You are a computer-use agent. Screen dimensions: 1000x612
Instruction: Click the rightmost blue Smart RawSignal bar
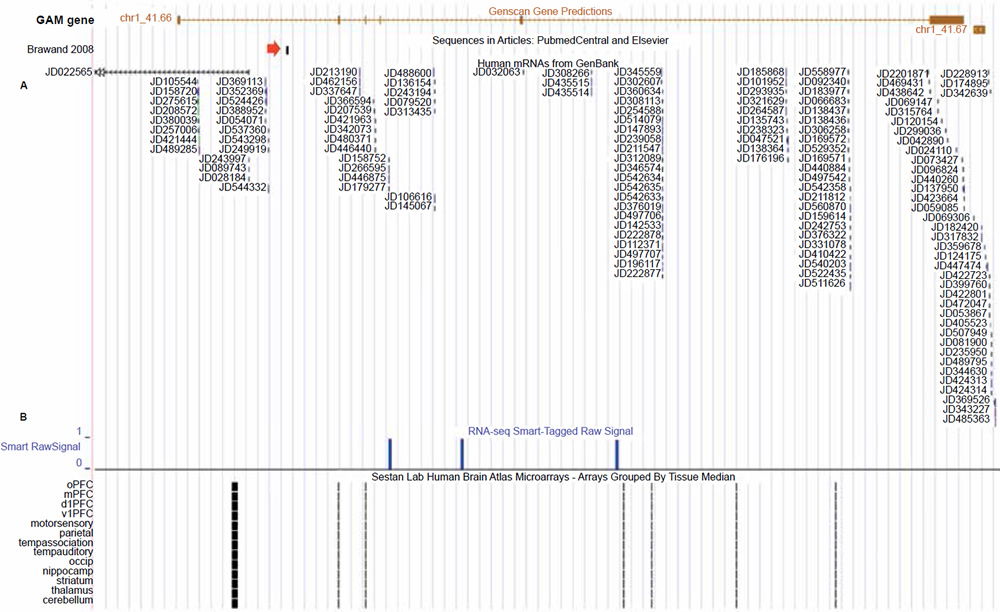tap(617, 454)
